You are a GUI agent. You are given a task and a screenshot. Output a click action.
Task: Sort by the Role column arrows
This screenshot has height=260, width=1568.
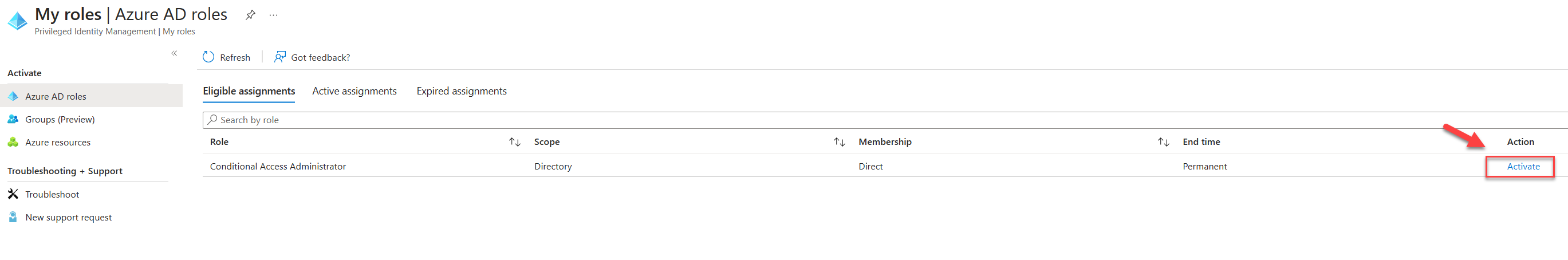[x=515, y=142]
